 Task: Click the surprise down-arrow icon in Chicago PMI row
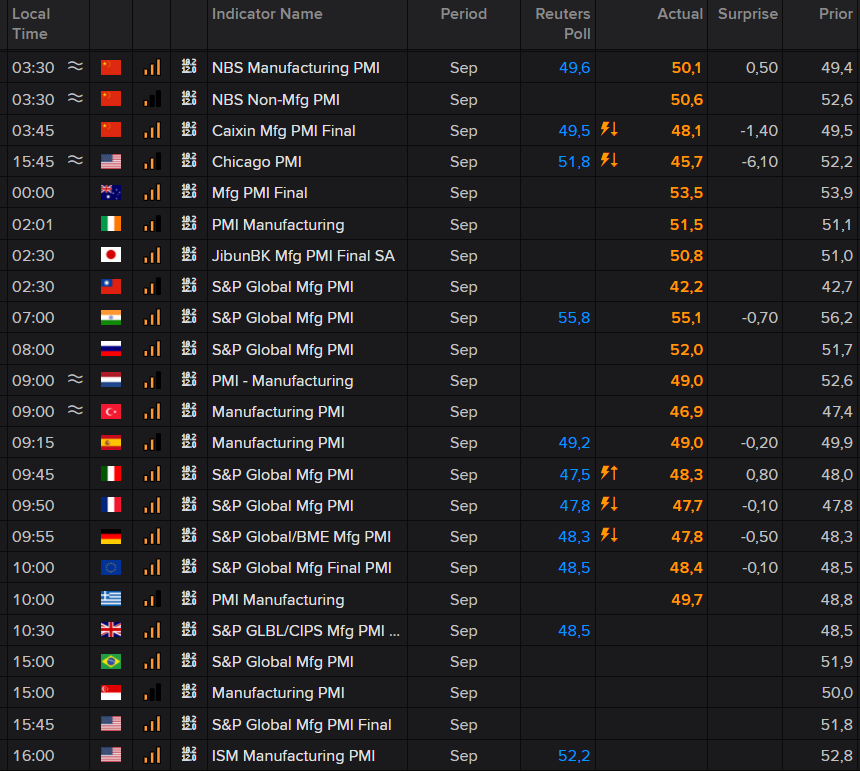609,160
